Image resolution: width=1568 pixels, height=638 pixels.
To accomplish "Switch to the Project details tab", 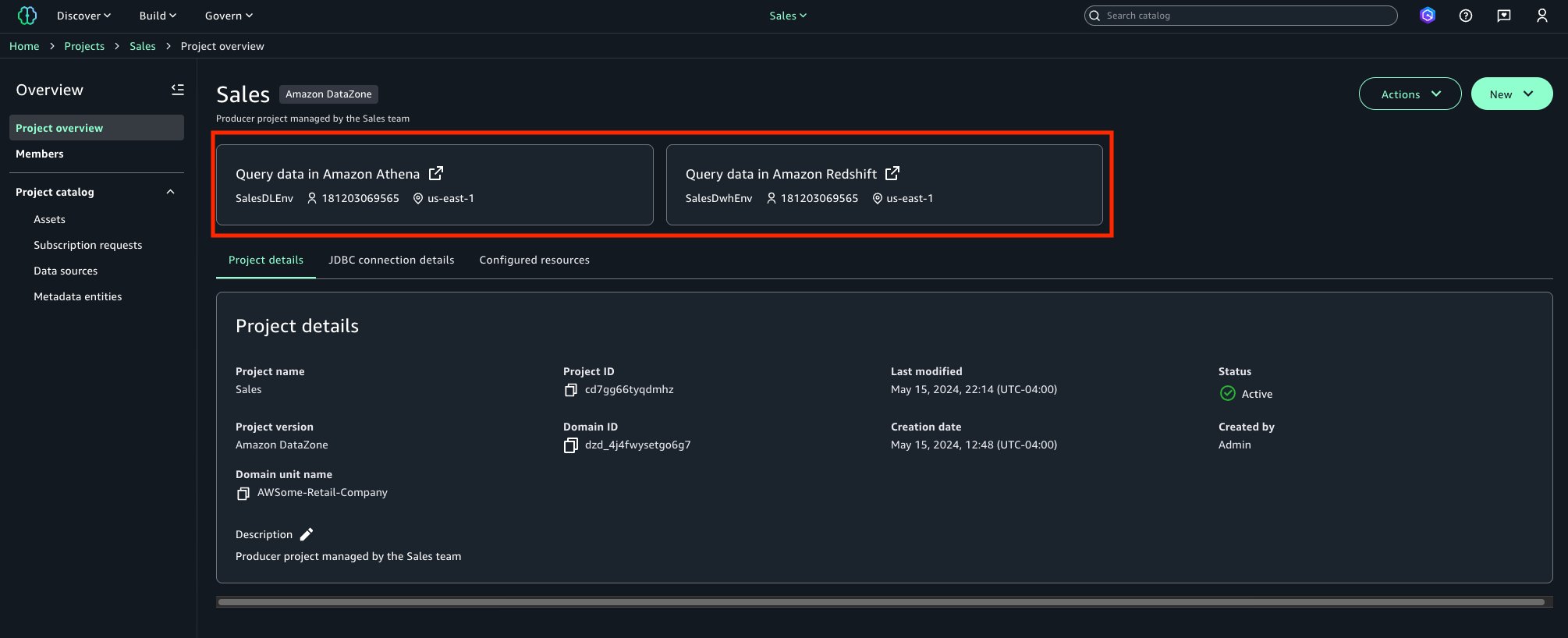I will (266, 260).
